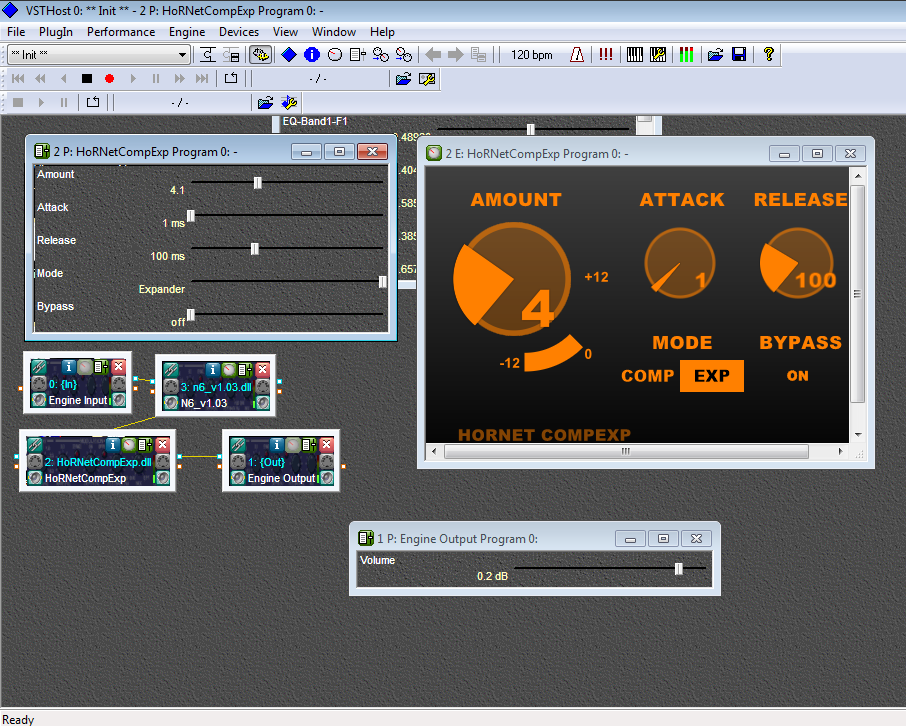This screenshot has width=906, height=726.
Task: Open parameter list on HoRNetCompExp.dll node
Action: (x=145, y=444)
